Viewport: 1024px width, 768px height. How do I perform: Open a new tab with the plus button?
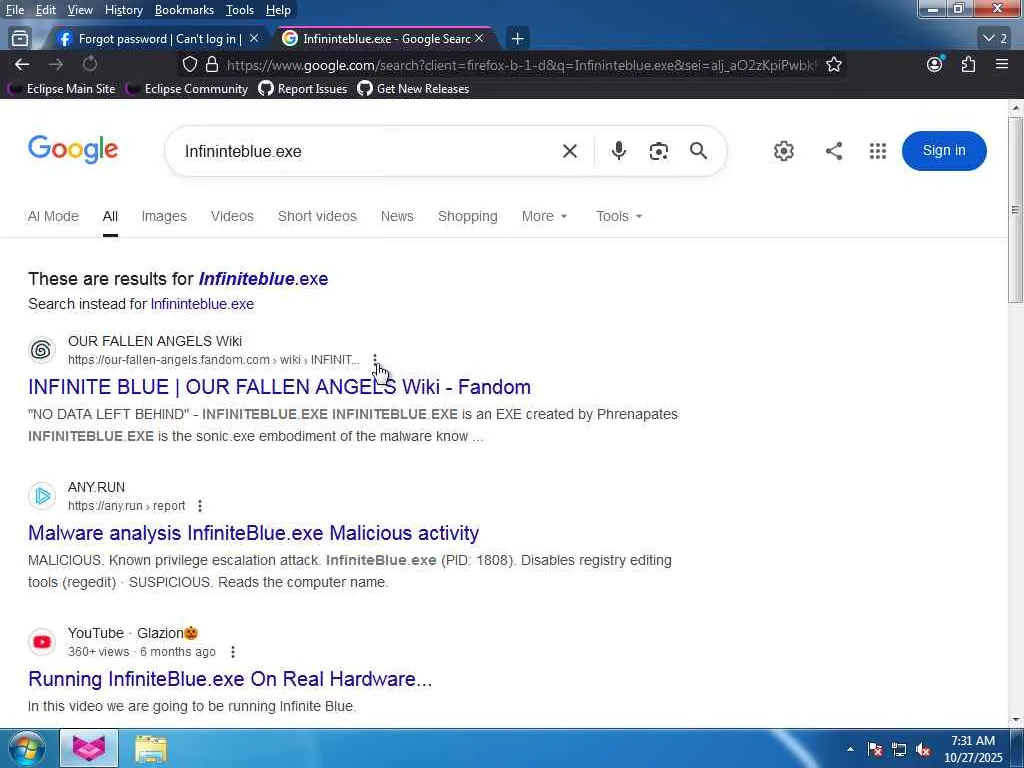[517, 39]
